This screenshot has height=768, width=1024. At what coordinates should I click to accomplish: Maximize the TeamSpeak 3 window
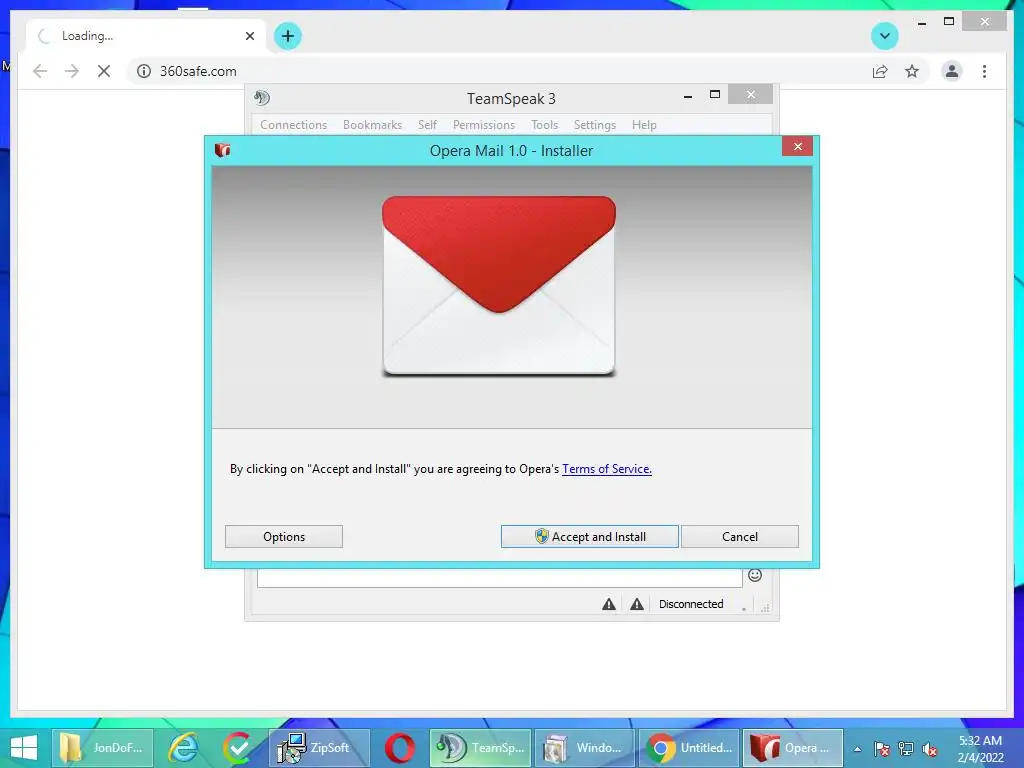pyautogui.click(x=715, y=95)
